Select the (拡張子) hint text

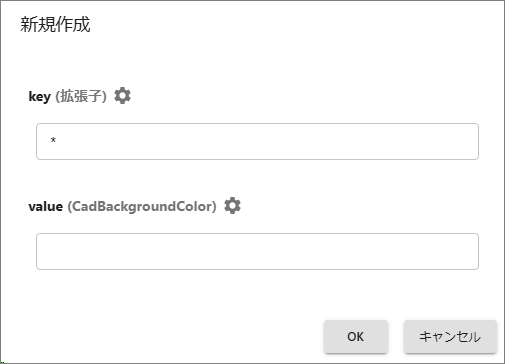(81, 96)
